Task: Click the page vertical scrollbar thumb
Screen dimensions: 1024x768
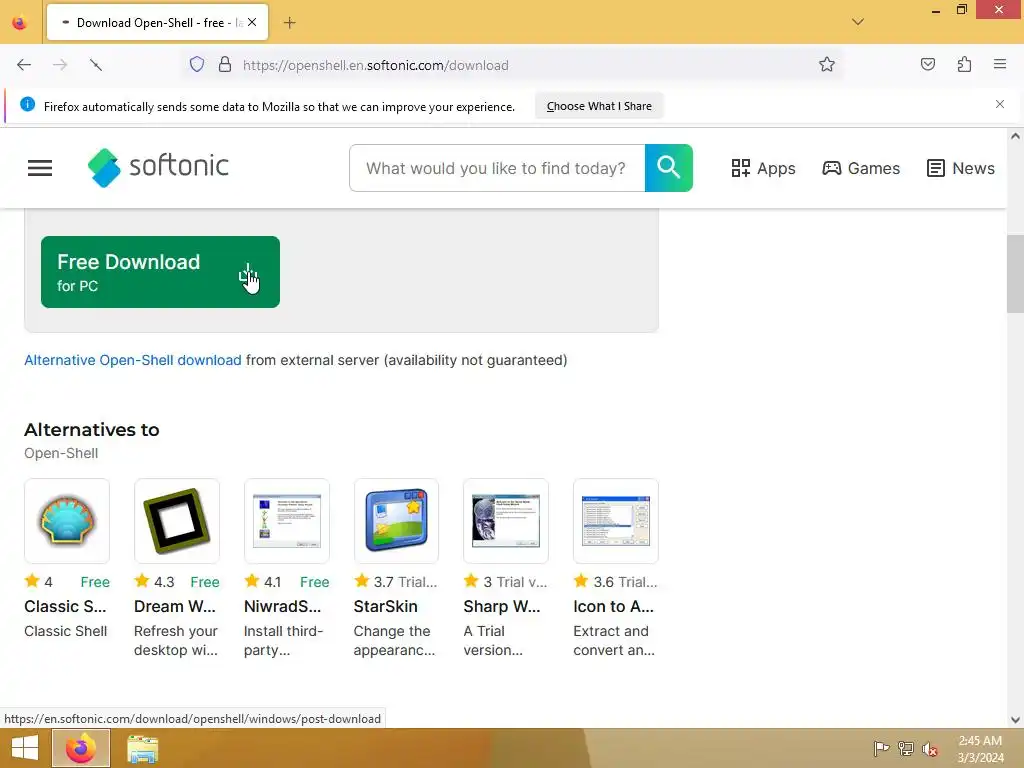Action: (x=1015, y=274)
